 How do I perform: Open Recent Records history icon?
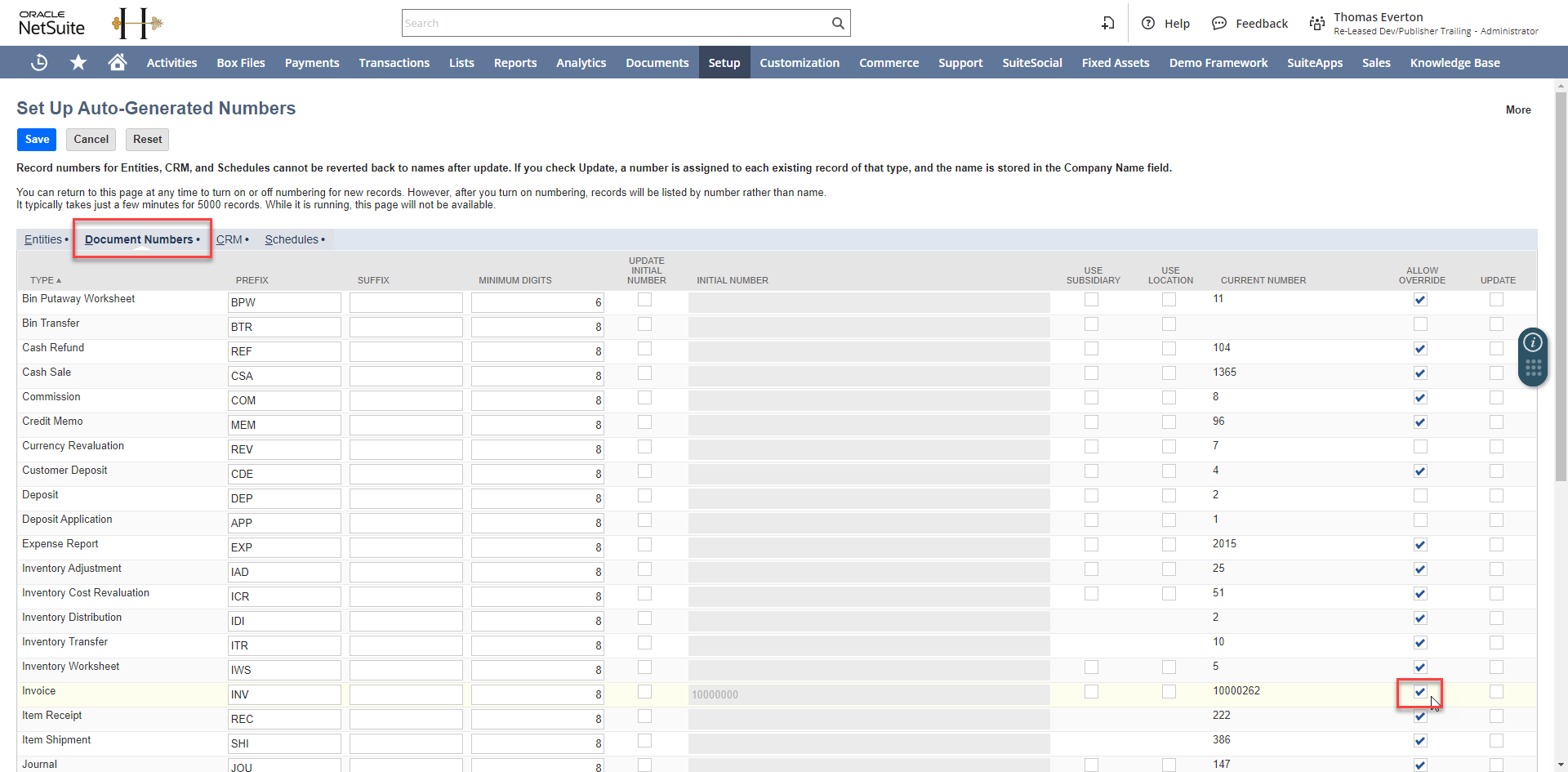pos(38,62)
